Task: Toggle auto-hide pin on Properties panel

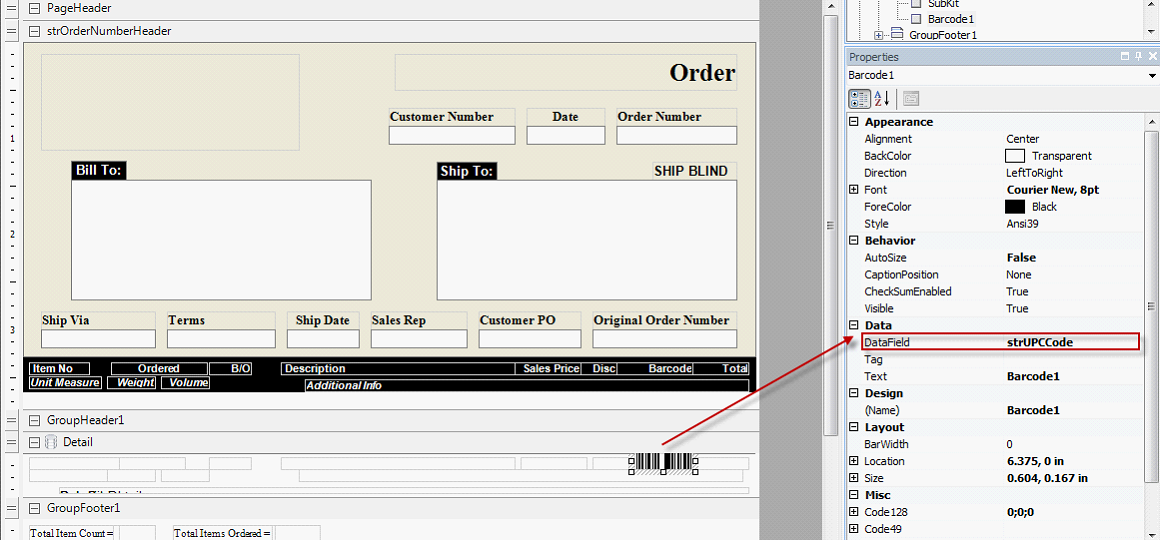Action: click(x=1139, y=56)
